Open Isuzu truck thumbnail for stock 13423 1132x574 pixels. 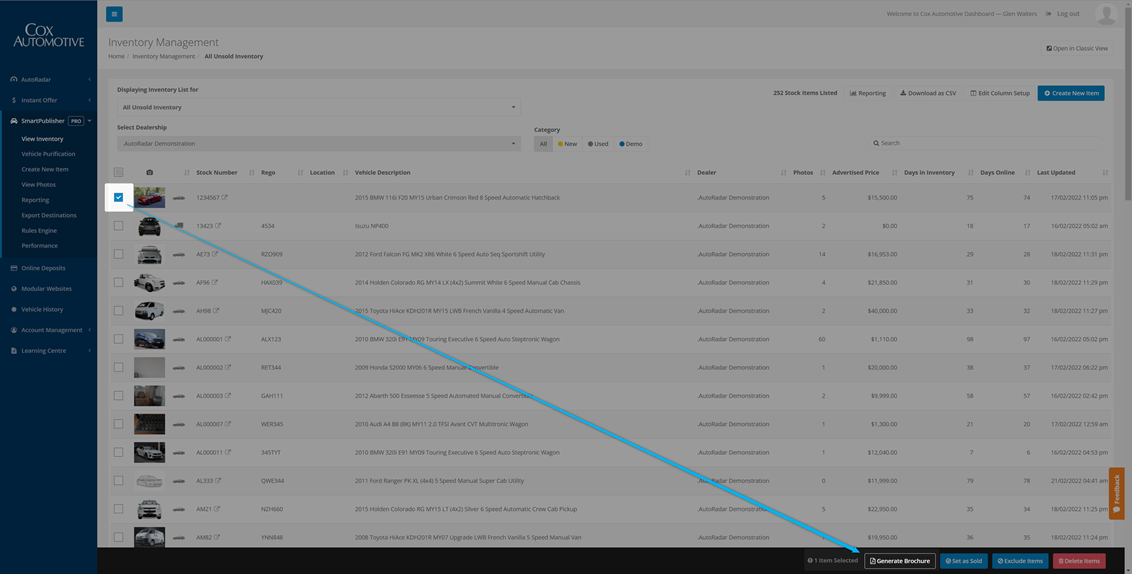[149, 226]
